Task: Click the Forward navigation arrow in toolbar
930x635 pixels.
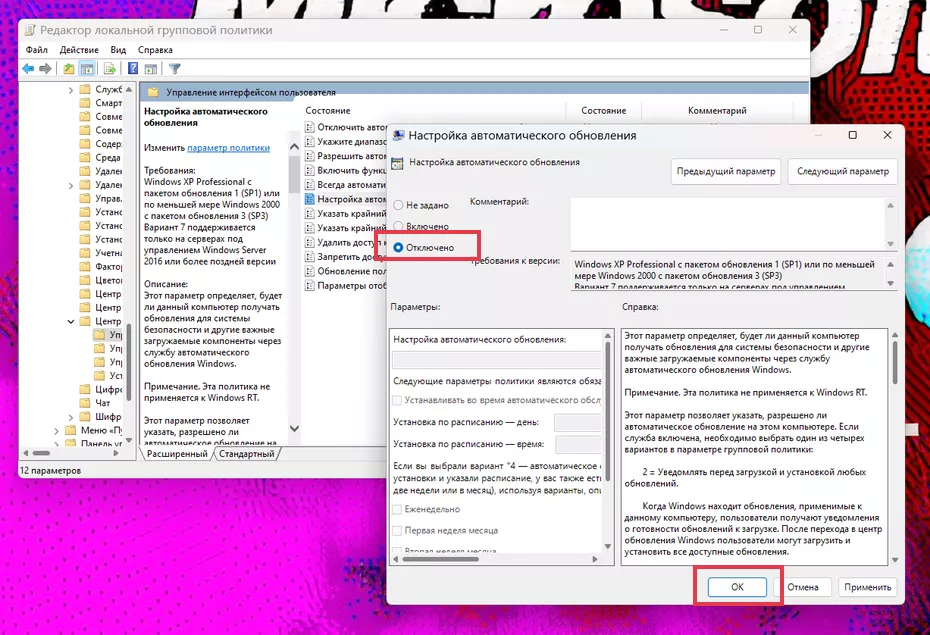Action: coord(45,69)
